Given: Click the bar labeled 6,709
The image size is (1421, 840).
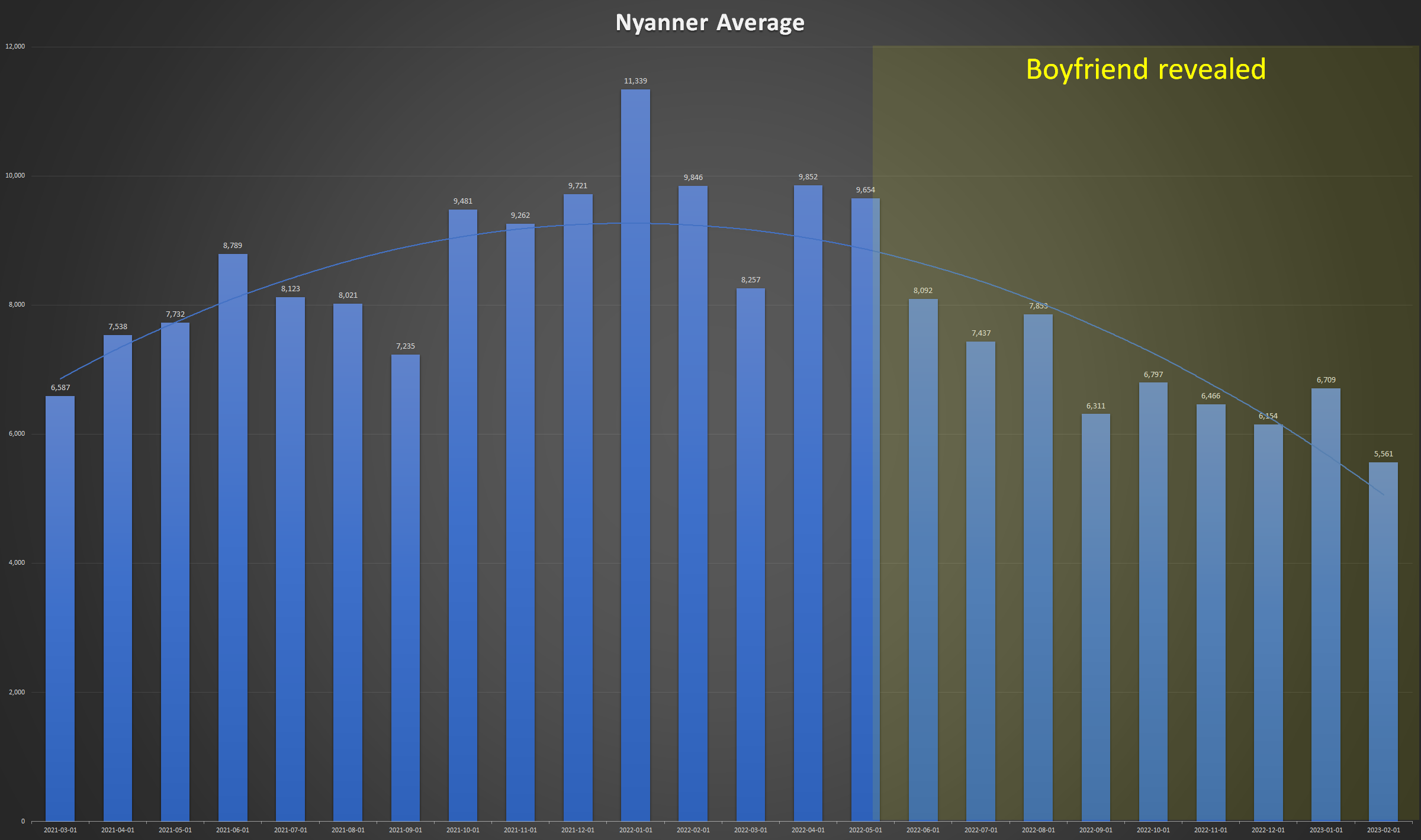Looking at the screenshot, I should 1326,604.
